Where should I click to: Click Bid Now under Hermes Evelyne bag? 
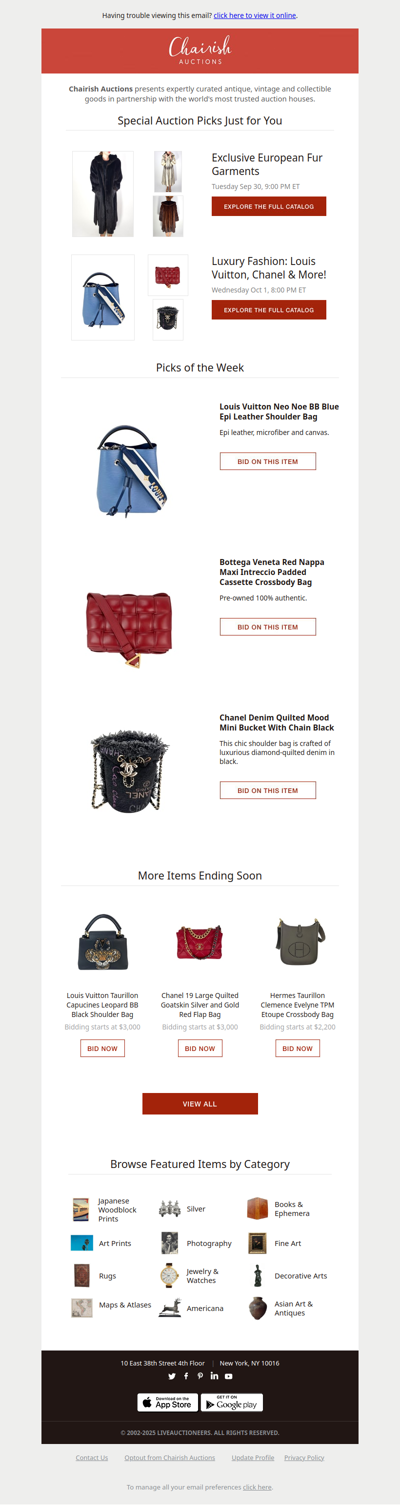pyautogui.click(x=298, y=1048)
